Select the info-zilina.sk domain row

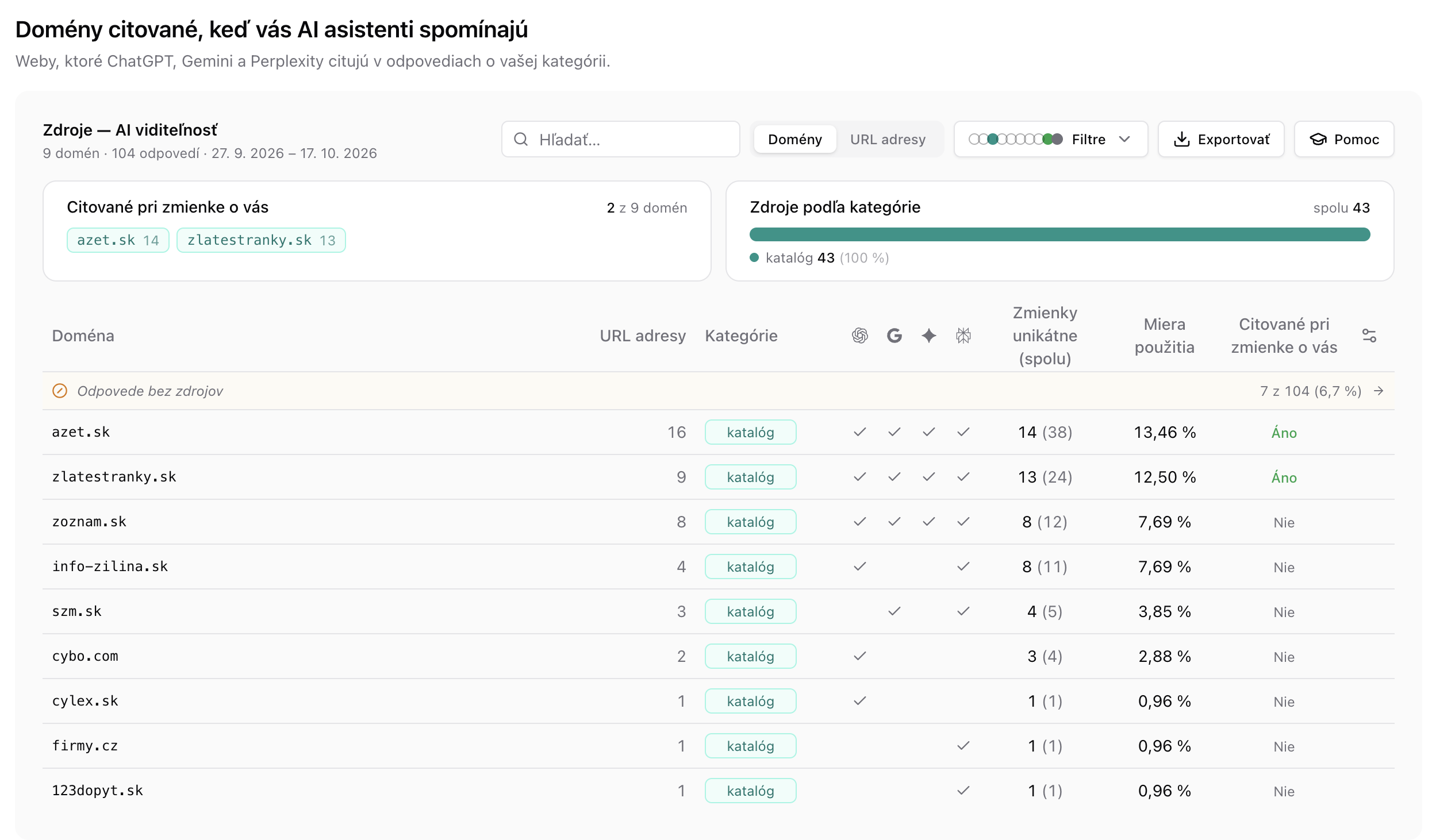tap(718, 567)
